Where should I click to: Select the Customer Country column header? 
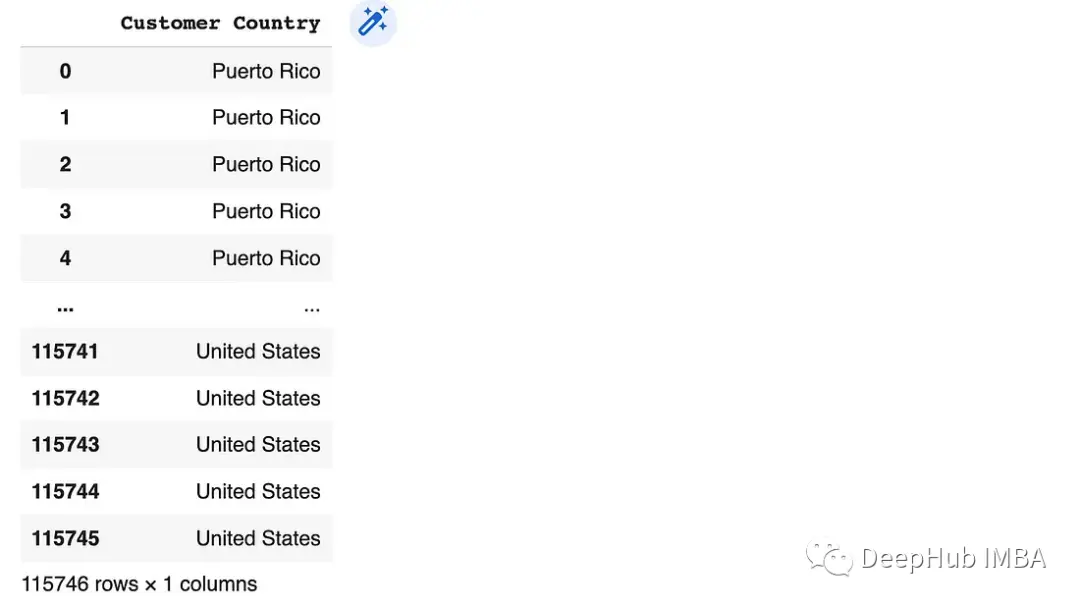click(220, 23)
